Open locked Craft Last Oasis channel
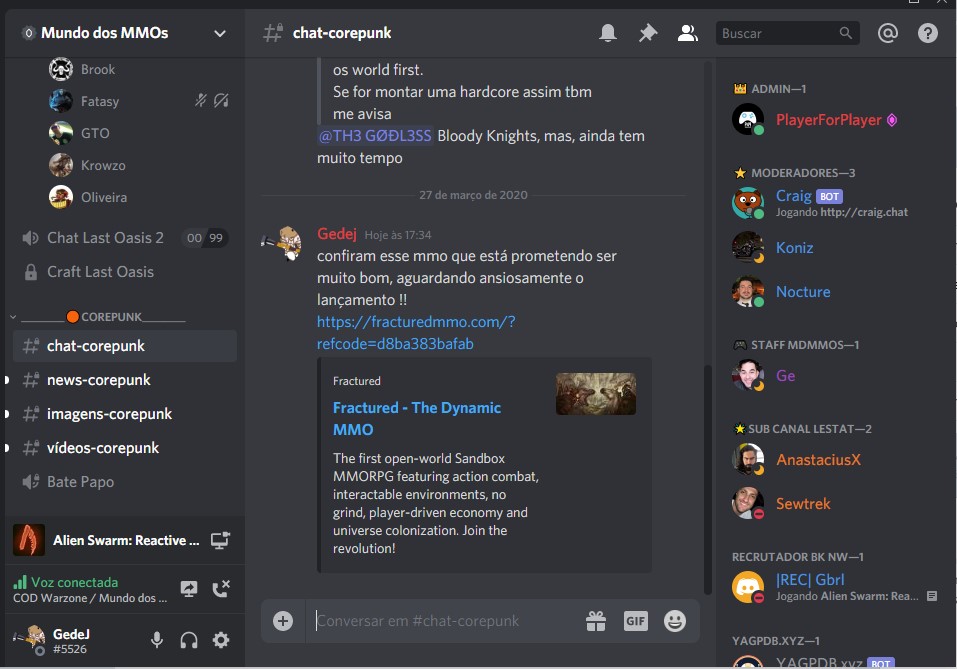 pyautogui.click(x=125, y=272)
